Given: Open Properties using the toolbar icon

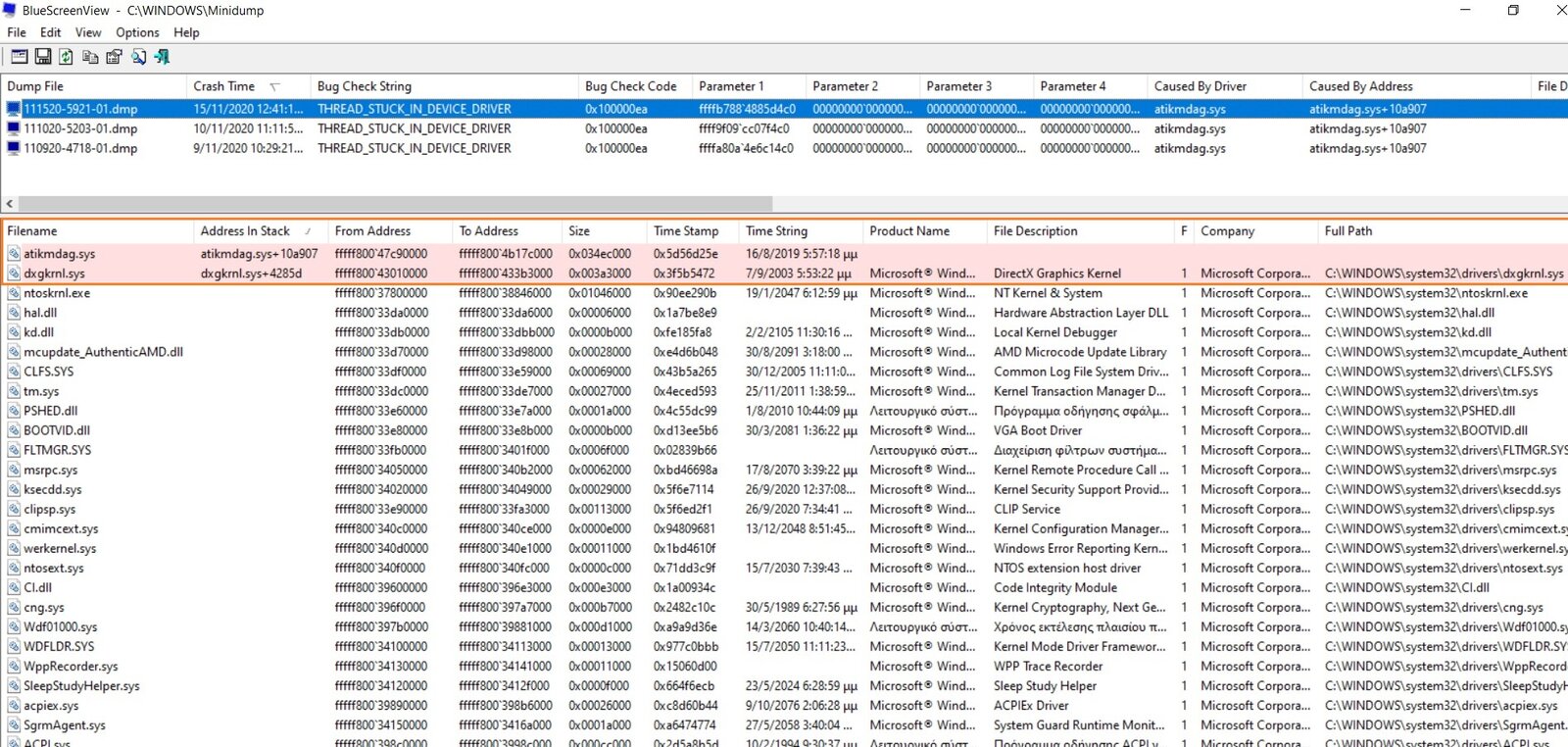Looking at the screenshot, I should pyautogui.click(x=114, y=57).
